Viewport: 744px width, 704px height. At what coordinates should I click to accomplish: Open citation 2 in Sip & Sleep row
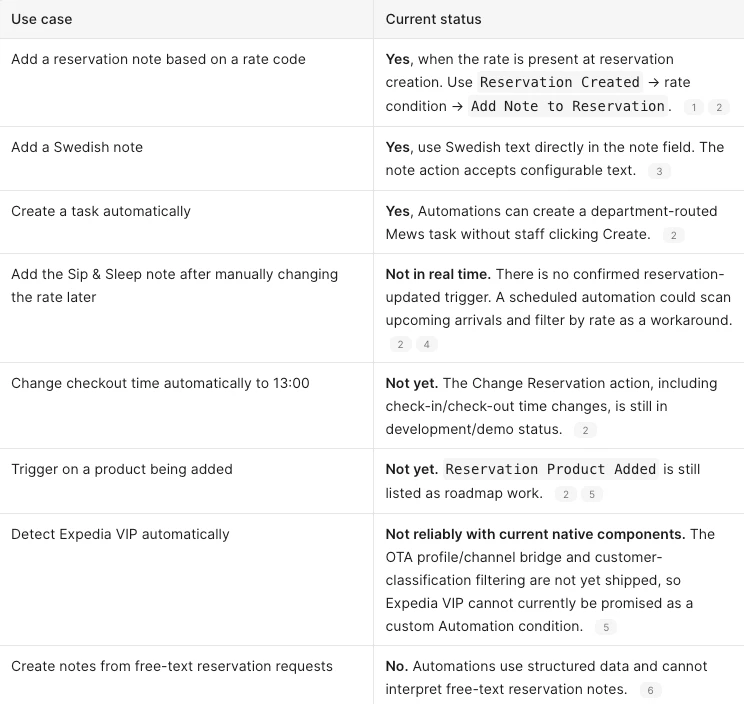pyautogui.click(x=400, y=344)
